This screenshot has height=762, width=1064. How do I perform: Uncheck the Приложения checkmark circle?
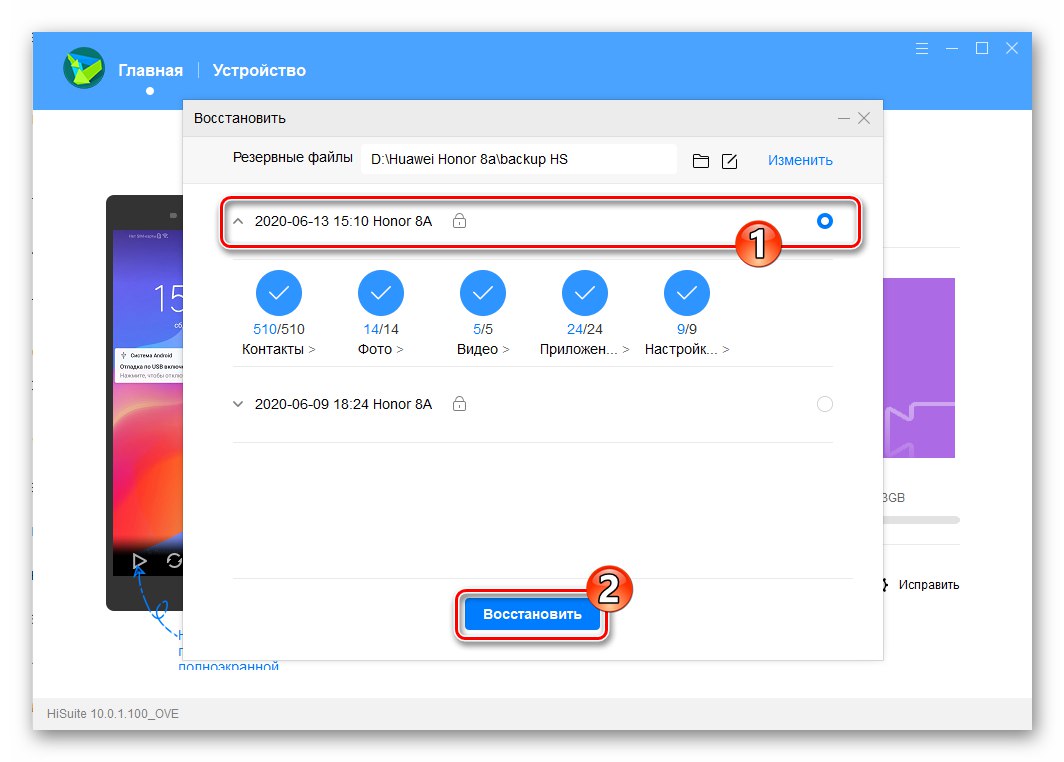pyautogui.click(x=585, y=293)
